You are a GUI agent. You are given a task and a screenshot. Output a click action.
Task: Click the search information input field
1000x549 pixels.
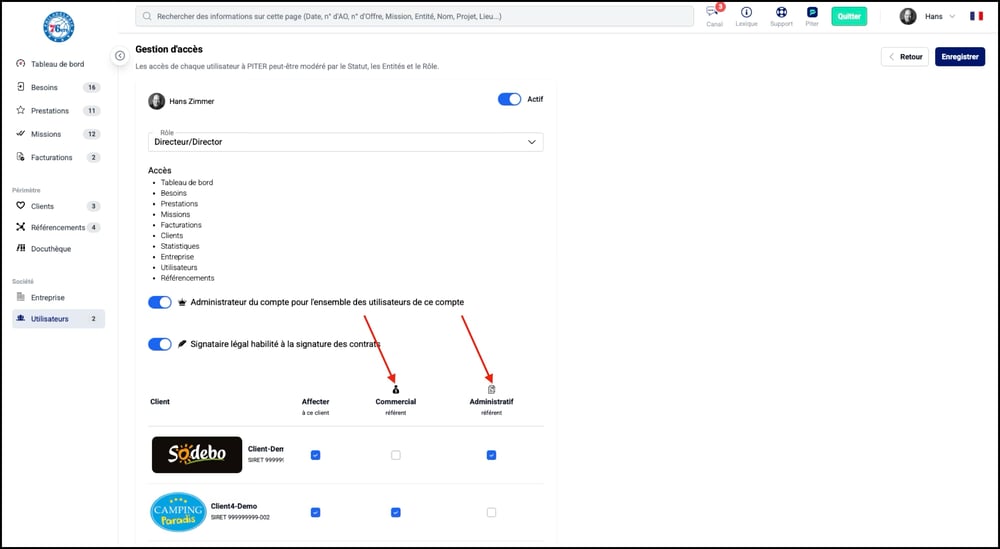coord(415,17)
